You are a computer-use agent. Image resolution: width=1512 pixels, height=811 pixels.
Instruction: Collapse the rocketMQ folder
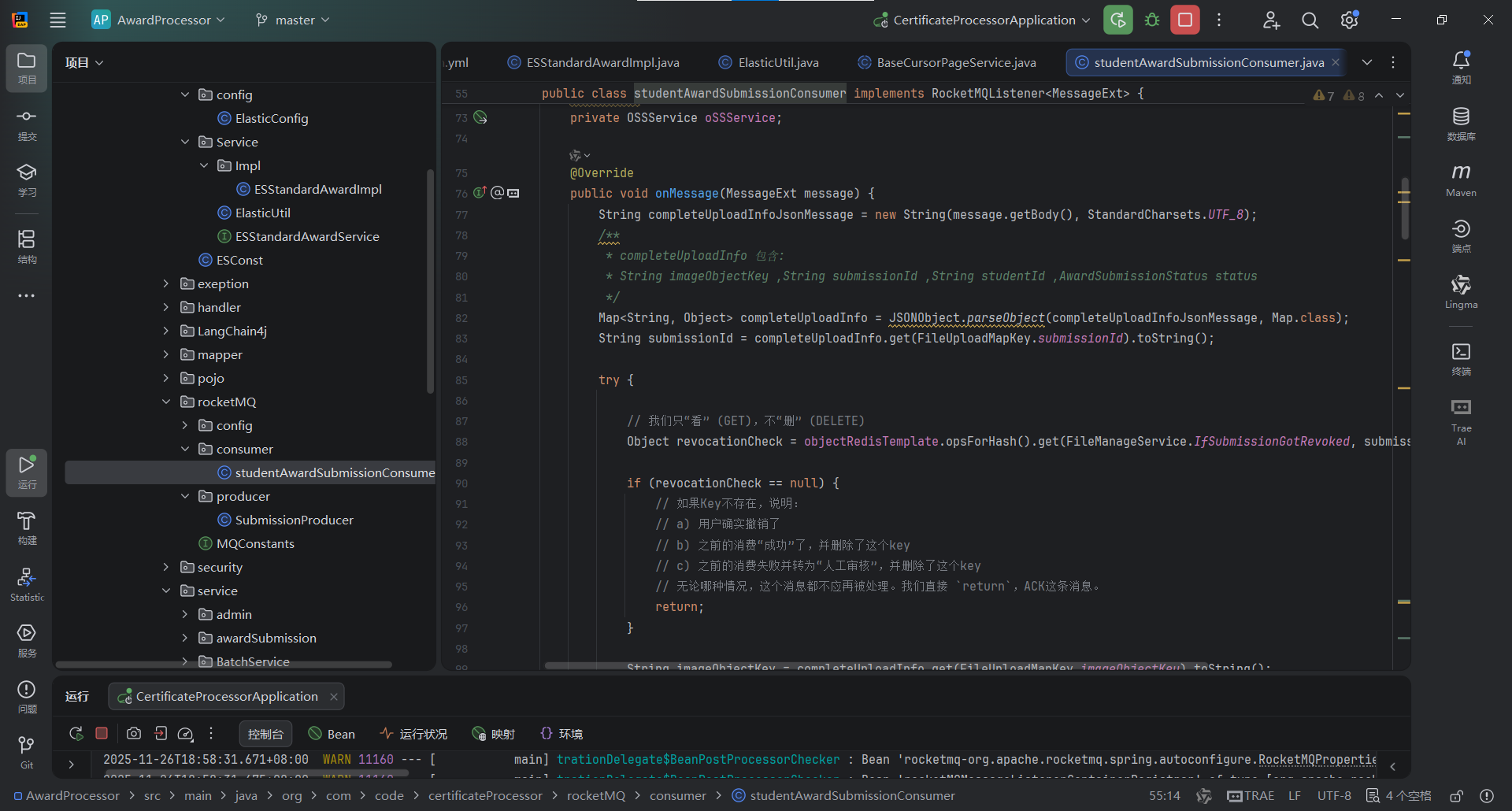[x=166, y=402]
